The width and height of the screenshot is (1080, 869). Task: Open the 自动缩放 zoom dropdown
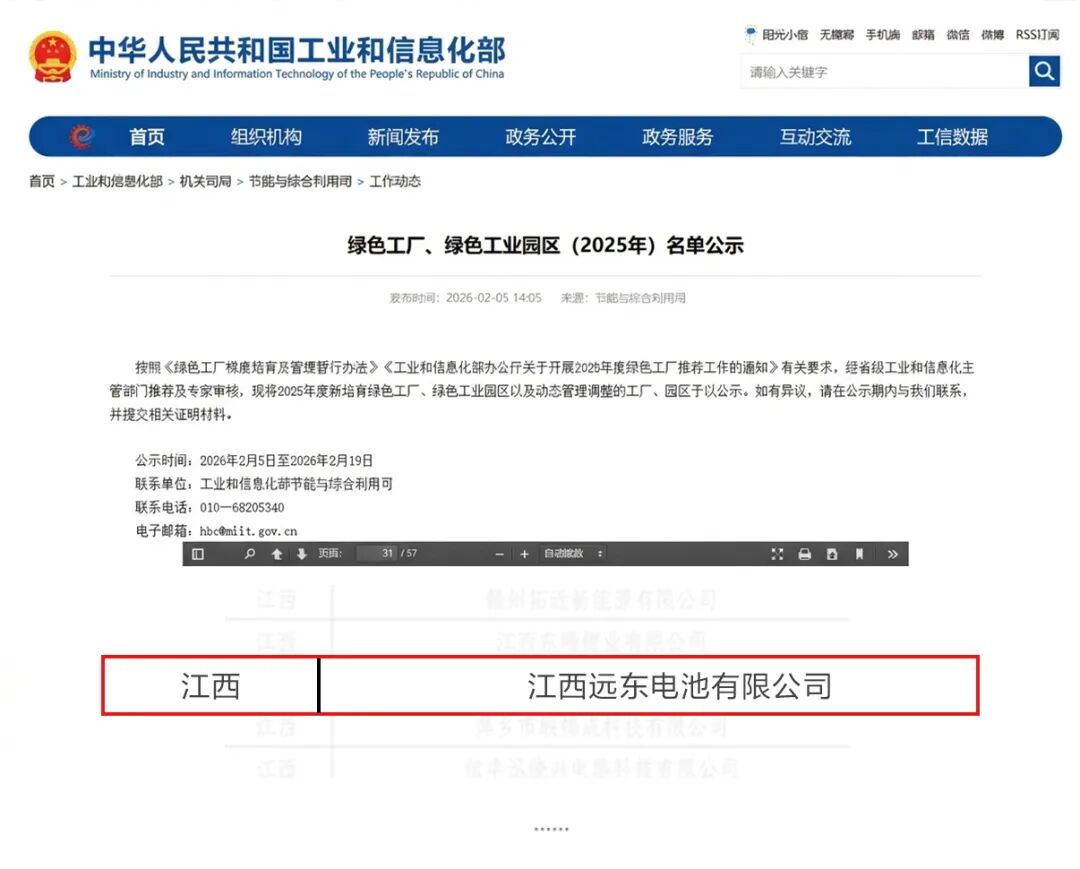pyautogui.click(x=573, y=554)
